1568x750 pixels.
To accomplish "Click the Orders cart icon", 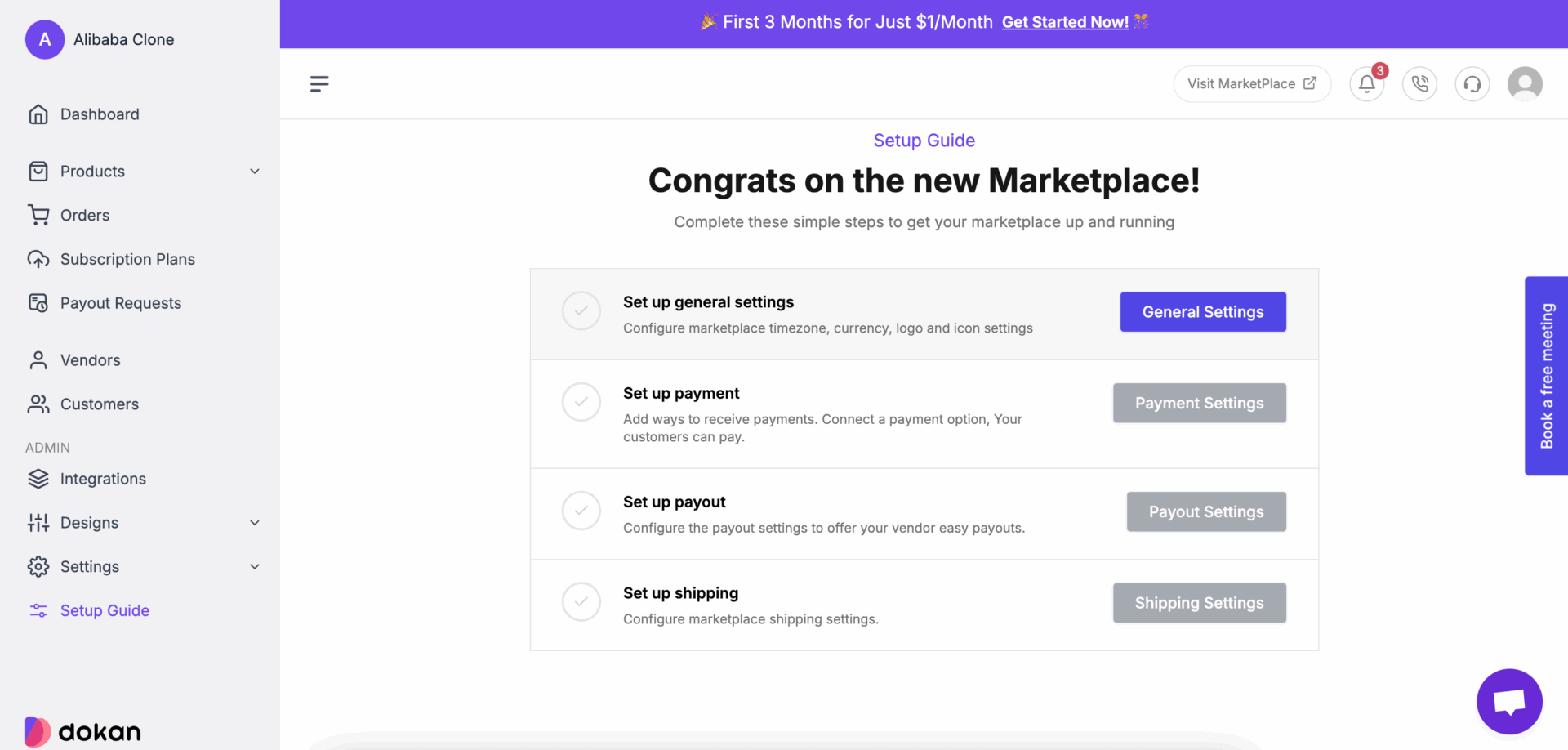I will [x=38, y=215].
